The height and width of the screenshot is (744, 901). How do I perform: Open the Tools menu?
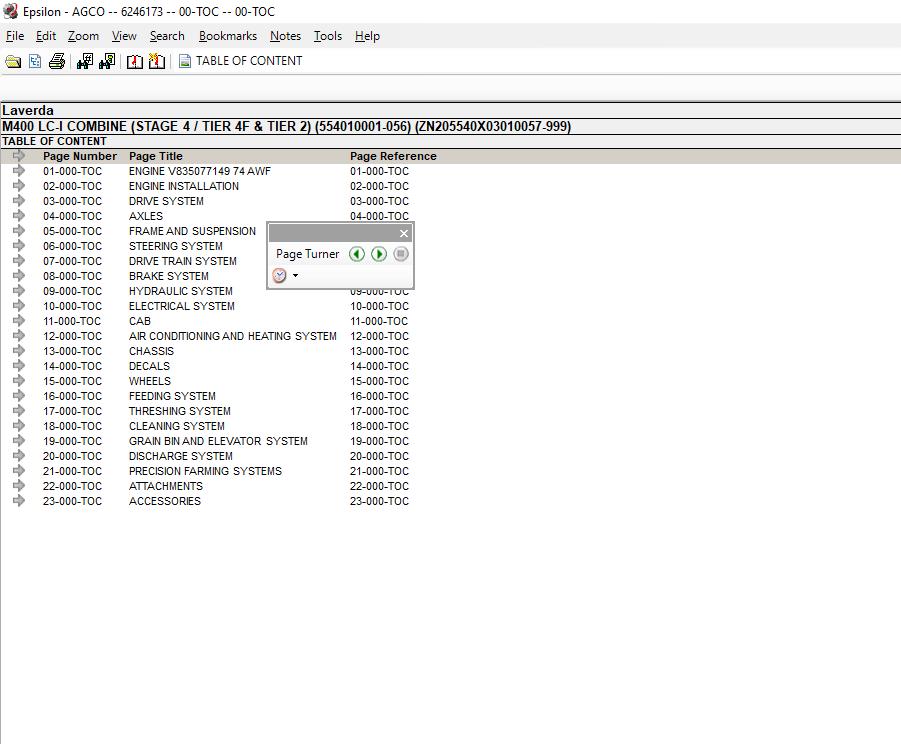tap(328, 36)
